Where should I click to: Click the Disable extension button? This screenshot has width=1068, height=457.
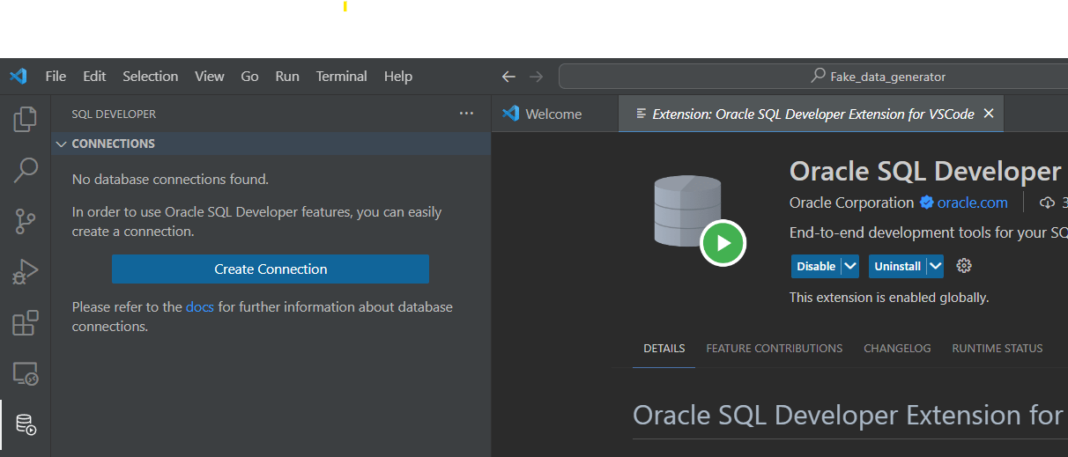coord(816,266)
